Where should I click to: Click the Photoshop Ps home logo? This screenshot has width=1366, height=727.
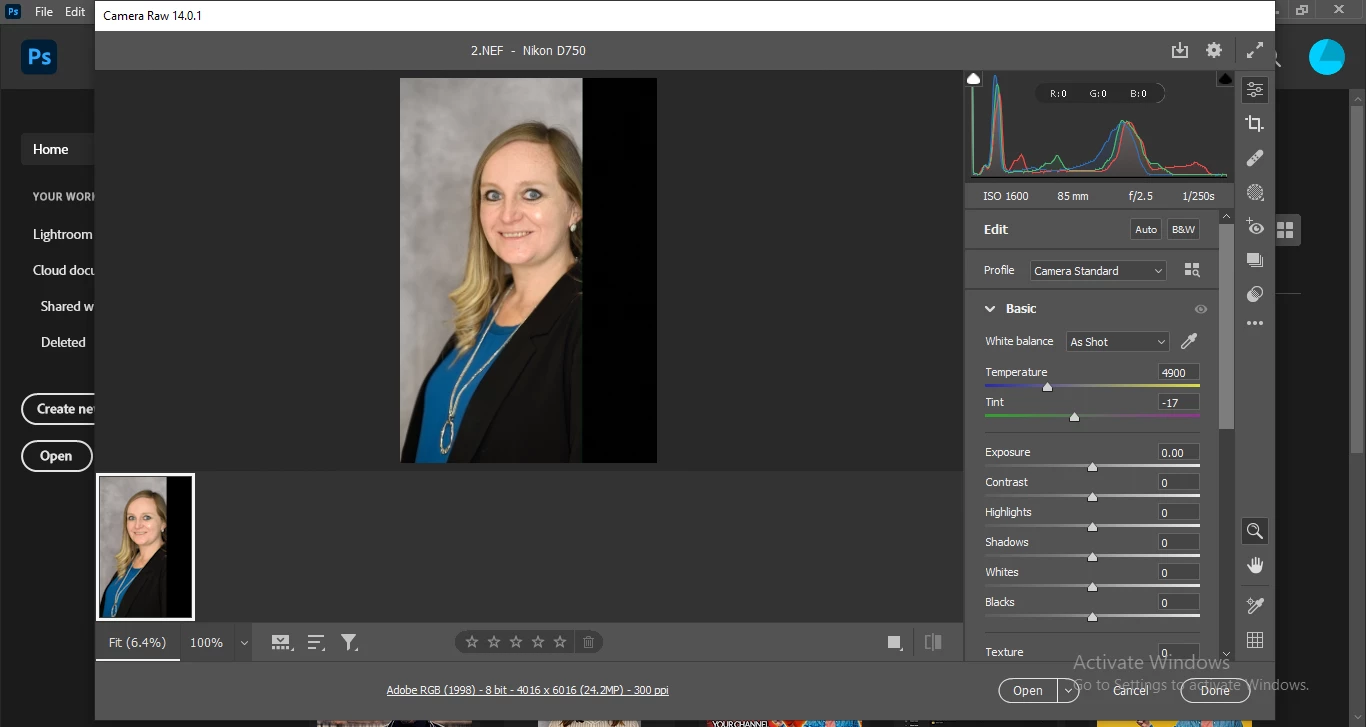click(39, 57)
